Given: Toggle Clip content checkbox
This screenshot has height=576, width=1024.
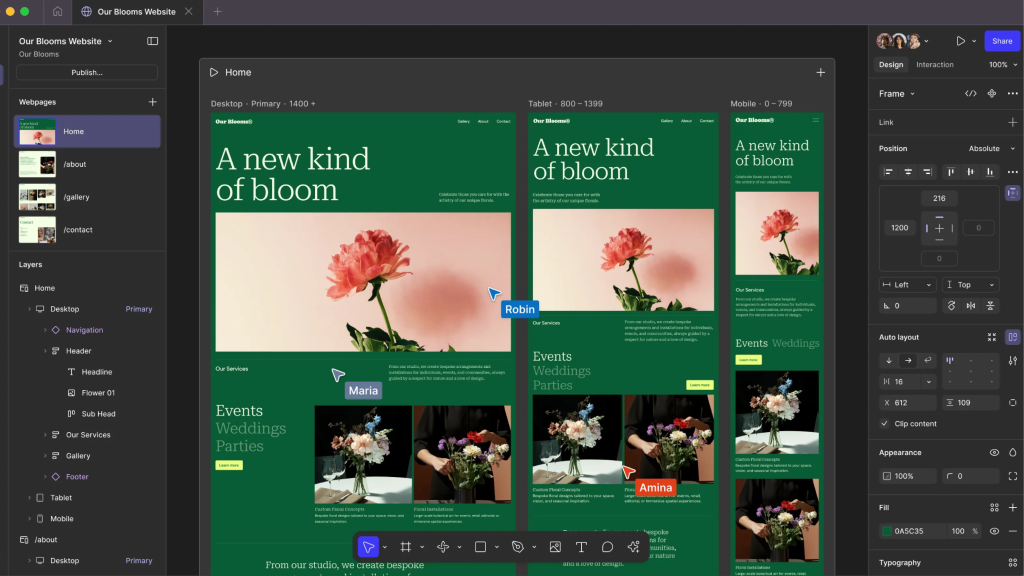Looking at the screenshot, I should (x=885, y=423).
